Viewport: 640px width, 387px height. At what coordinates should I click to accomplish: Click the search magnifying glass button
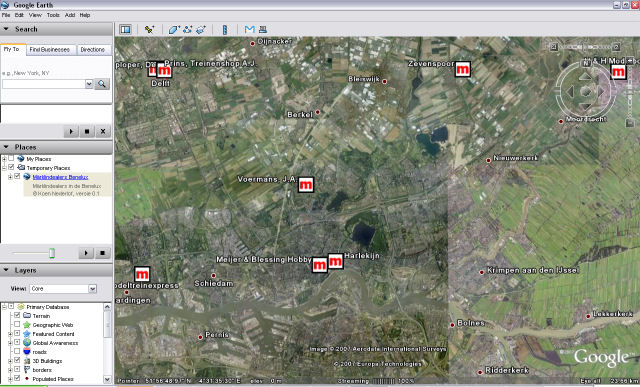[x=102, y=84]
